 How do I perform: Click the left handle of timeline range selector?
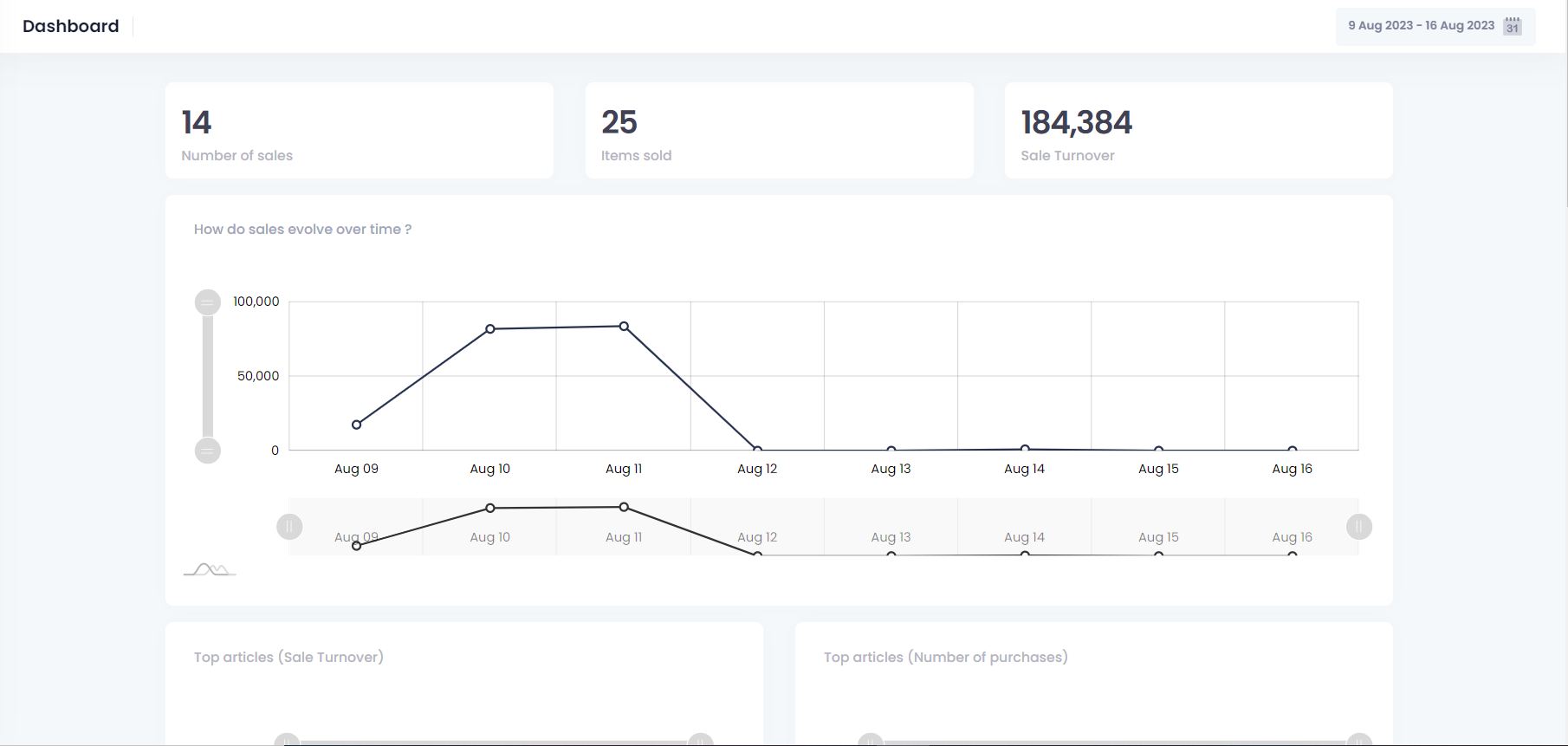pos(289,527)
